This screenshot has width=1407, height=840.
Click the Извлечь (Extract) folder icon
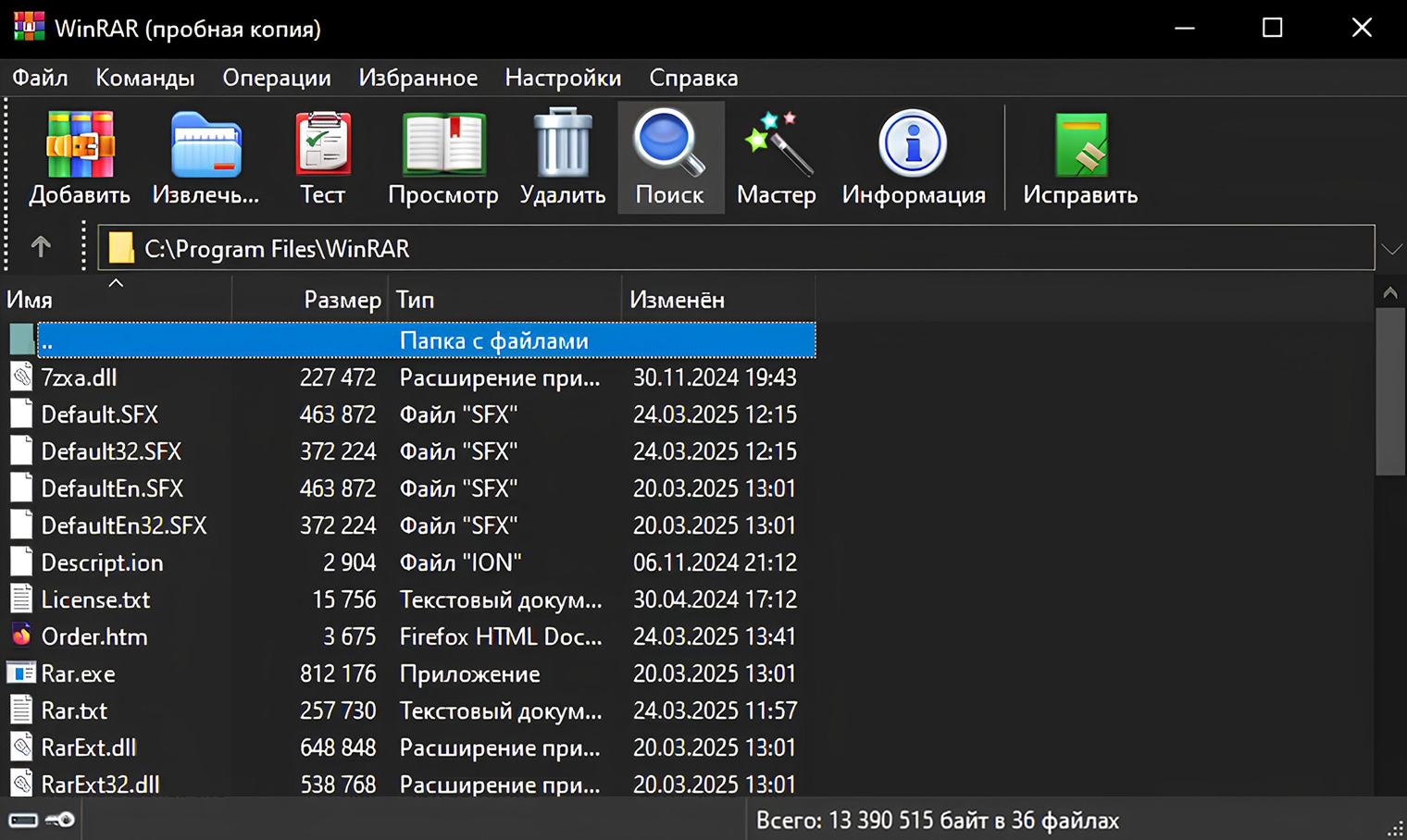[x=205, y=144]
